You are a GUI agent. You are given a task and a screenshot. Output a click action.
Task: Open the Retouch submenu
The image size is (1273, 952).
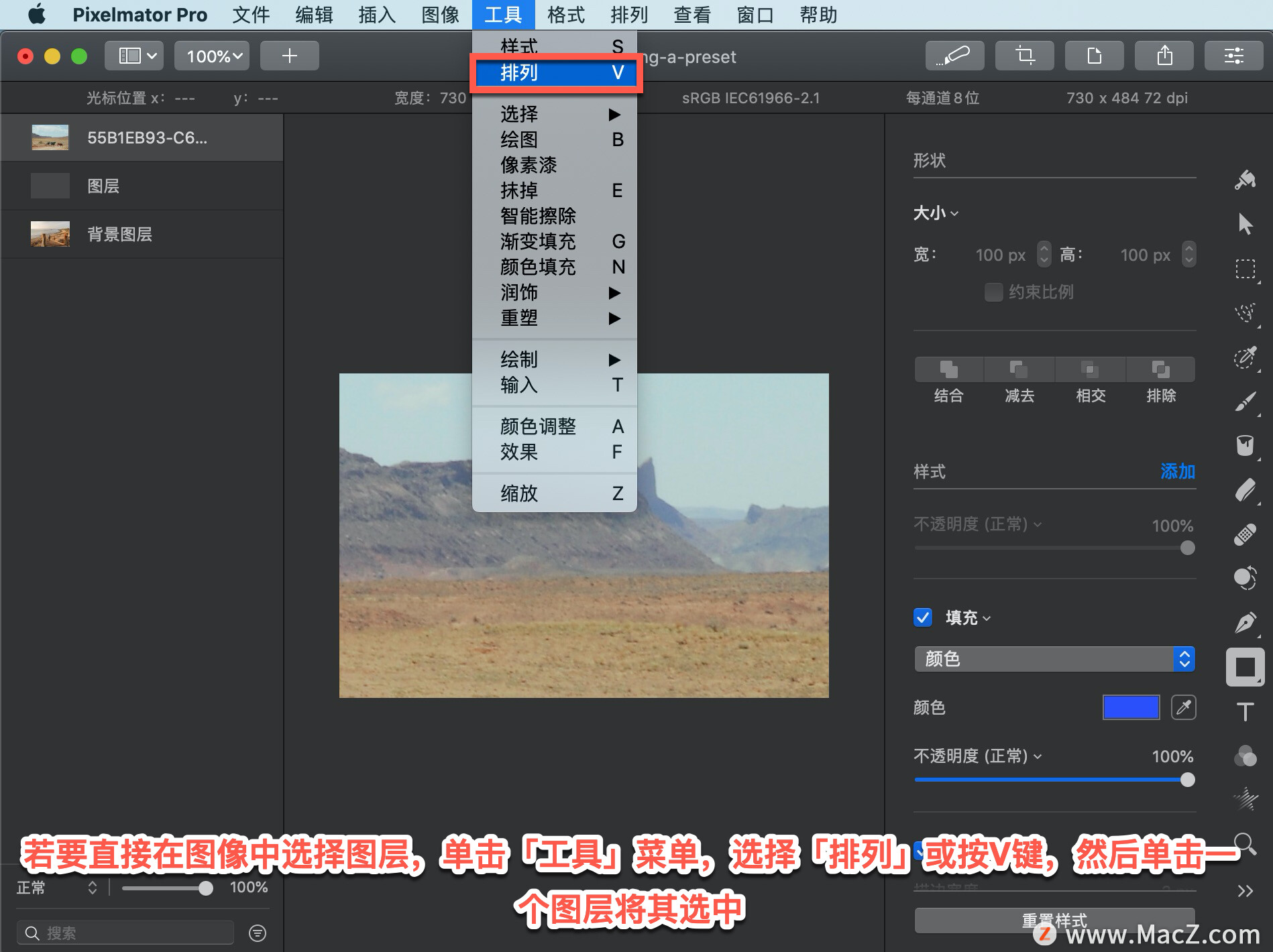555,292
